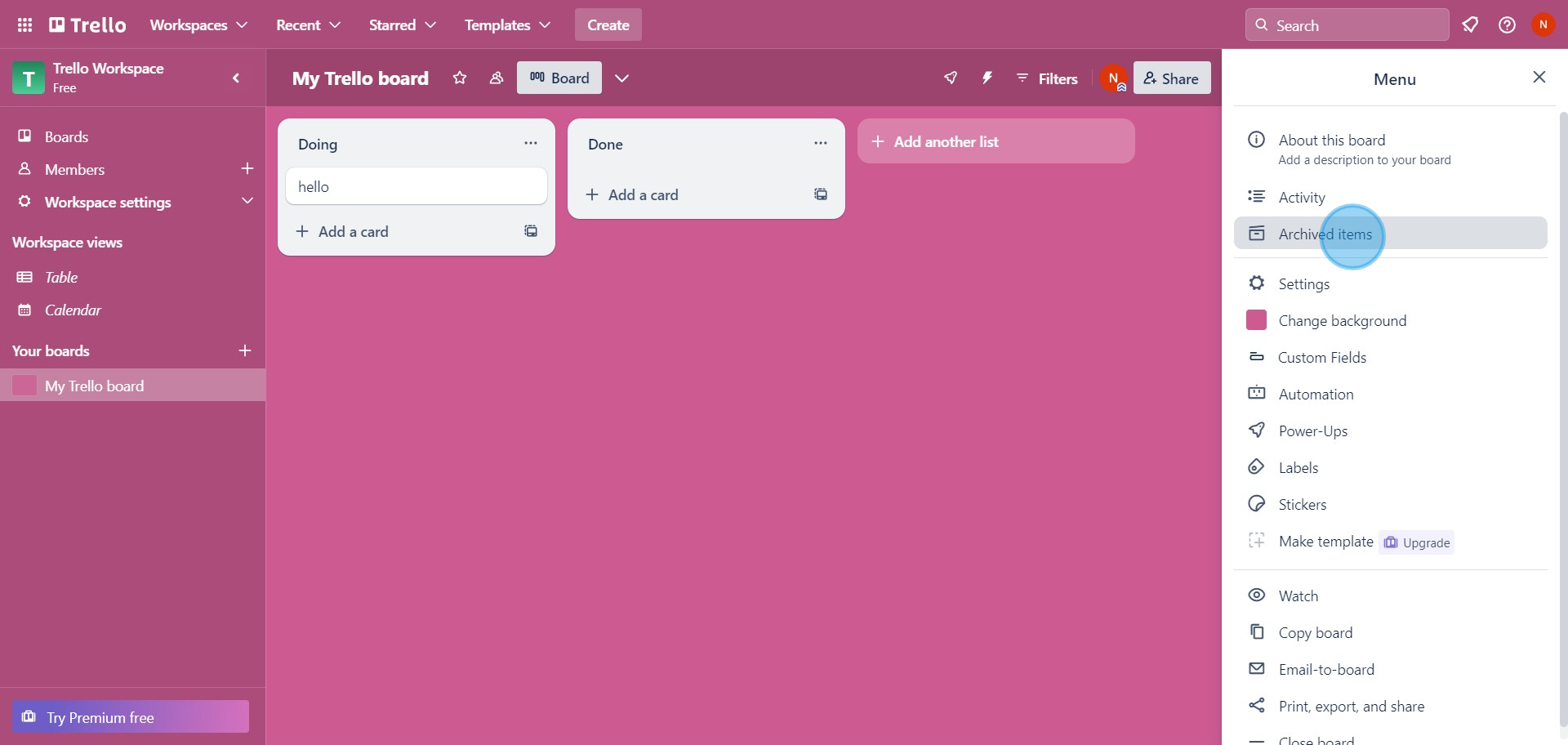Collapse the workspace sidebar
Screen dimensions: 1568x745
[x=236, y=78]
